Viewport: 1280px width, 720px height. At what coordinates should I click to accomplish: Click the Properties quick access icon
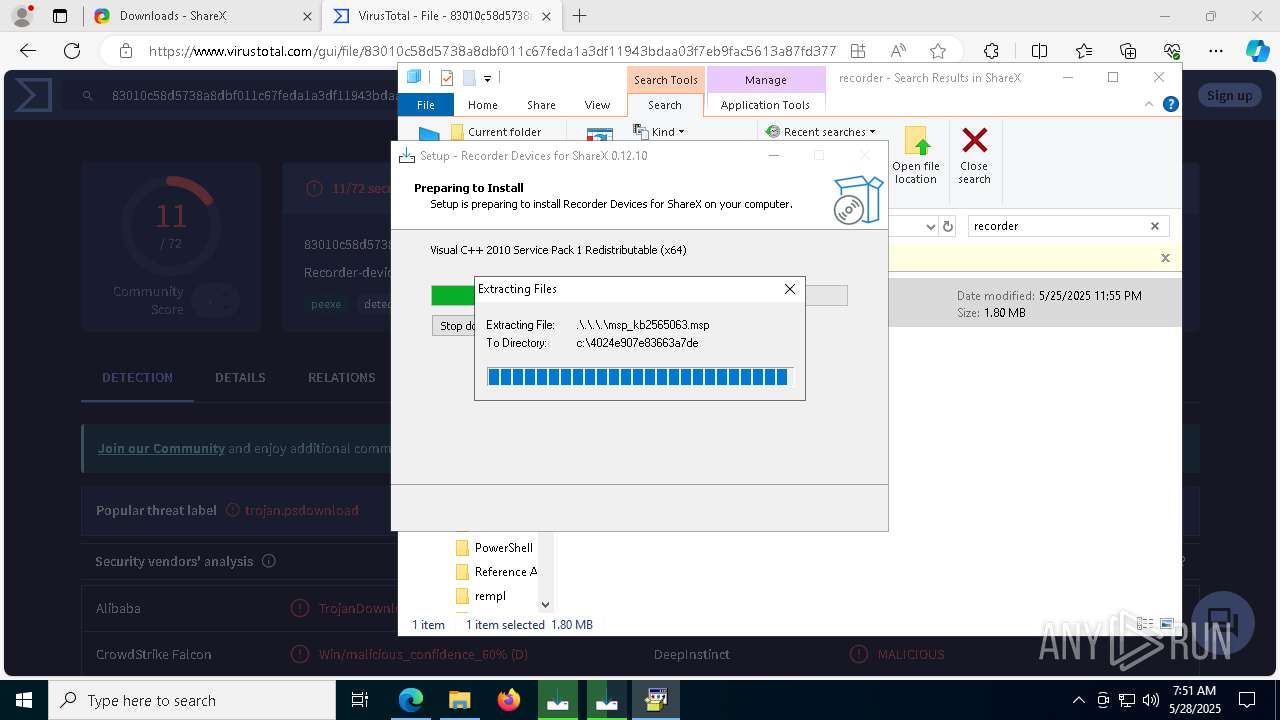(447, 78)
